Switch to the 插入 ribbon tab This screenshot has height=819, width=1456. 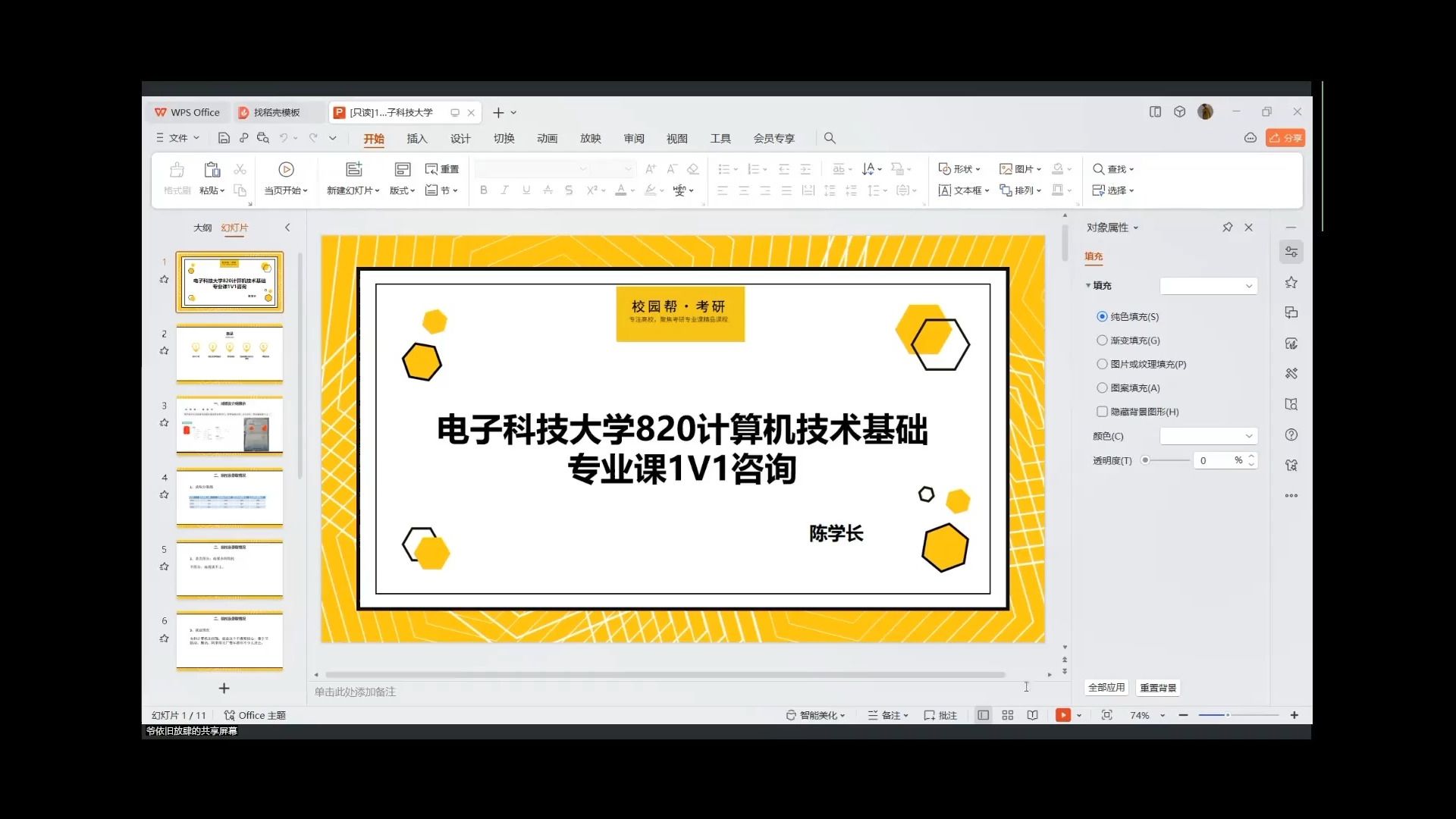(x=416, y=139)
